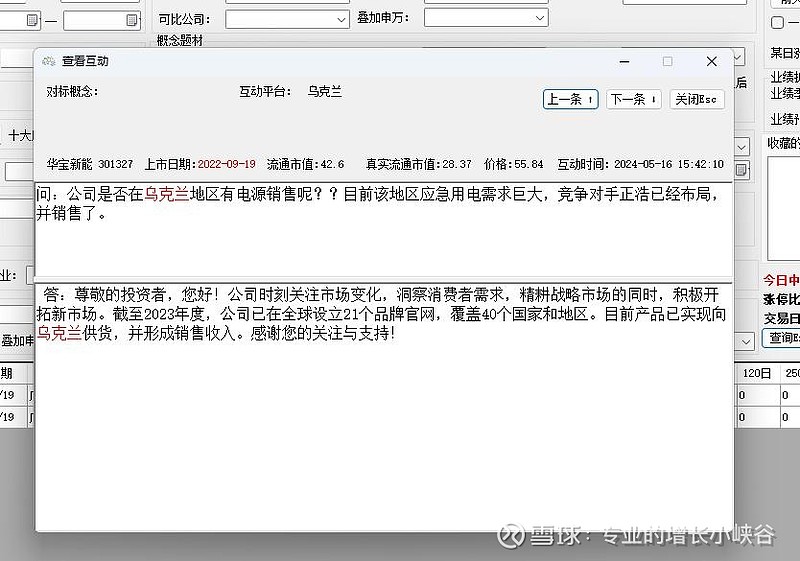Click the 互动平台 value 乌克兰

tap(324, 92)
